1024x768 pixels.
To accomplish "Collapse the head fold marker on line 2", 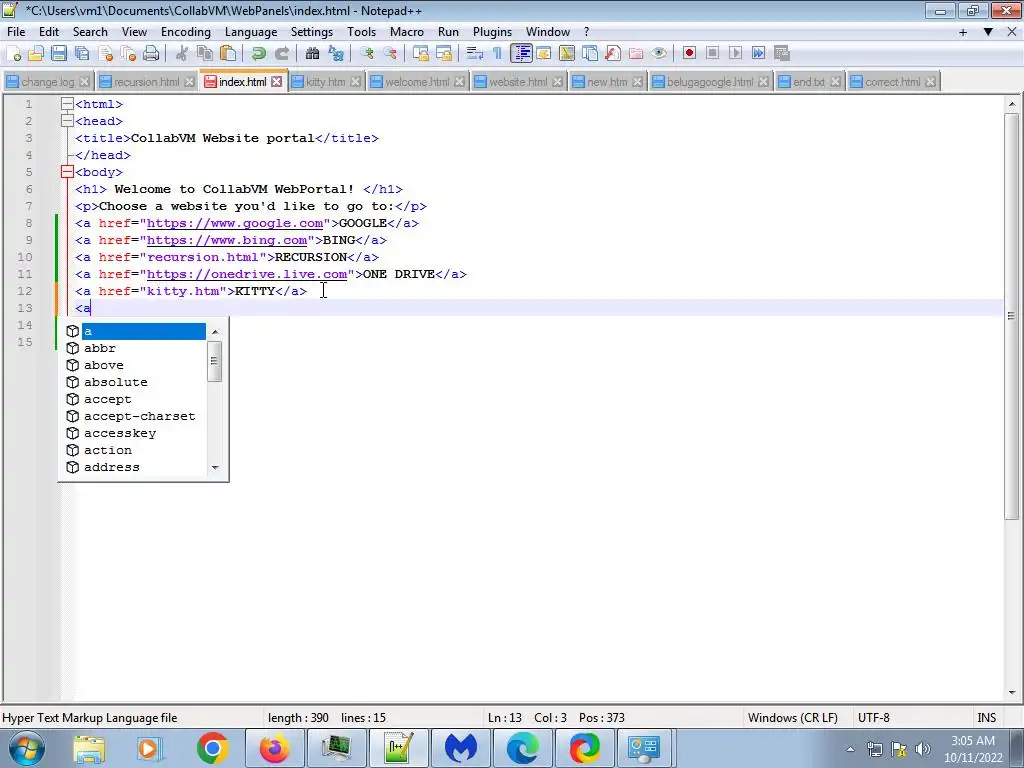I will 67,121.
